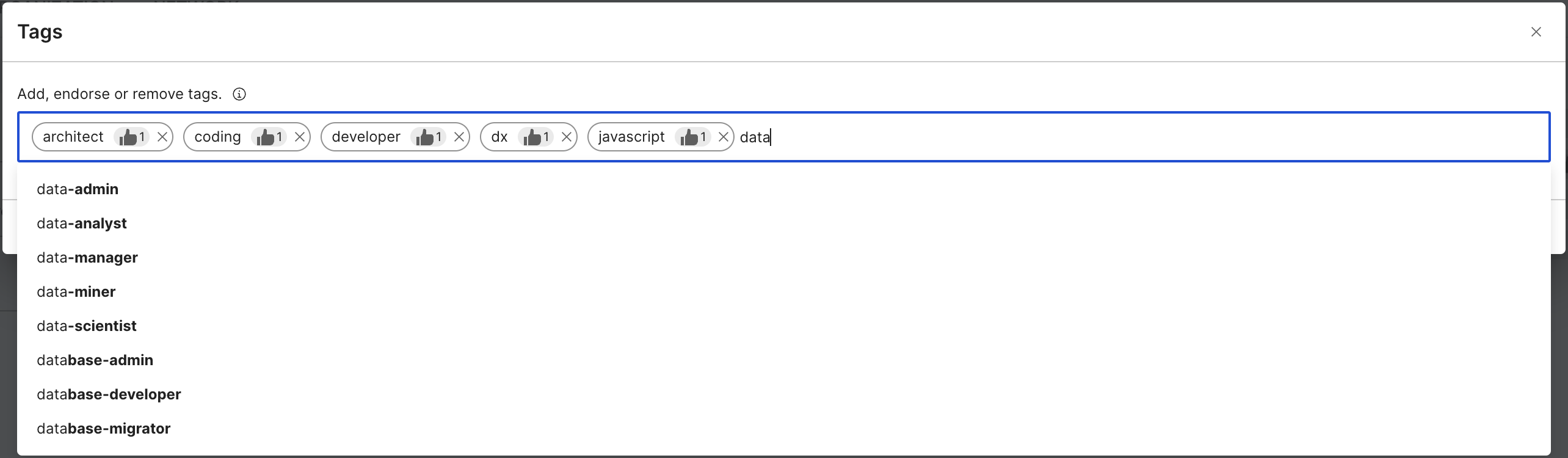Remove the architect tag
This screenshot has width=1568, height=458.
tap(162, 137)
